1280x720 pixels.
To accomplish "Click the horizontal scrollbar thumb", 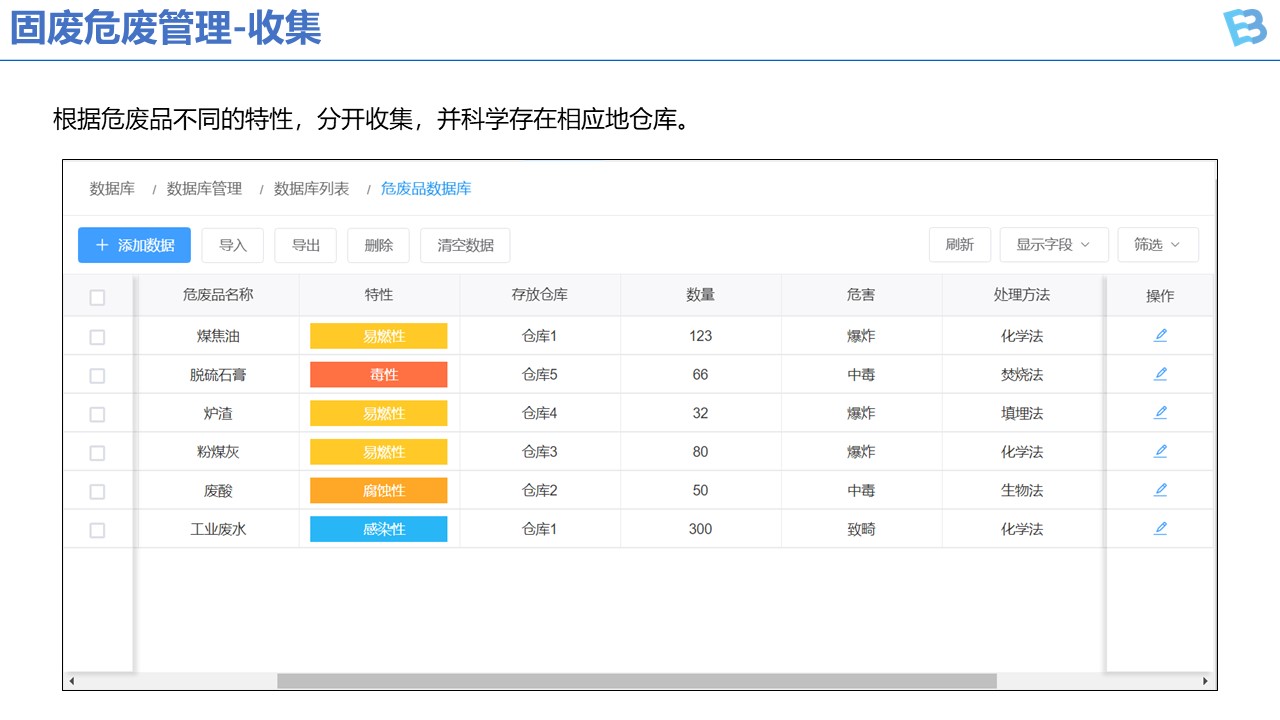I will point(636,681).
